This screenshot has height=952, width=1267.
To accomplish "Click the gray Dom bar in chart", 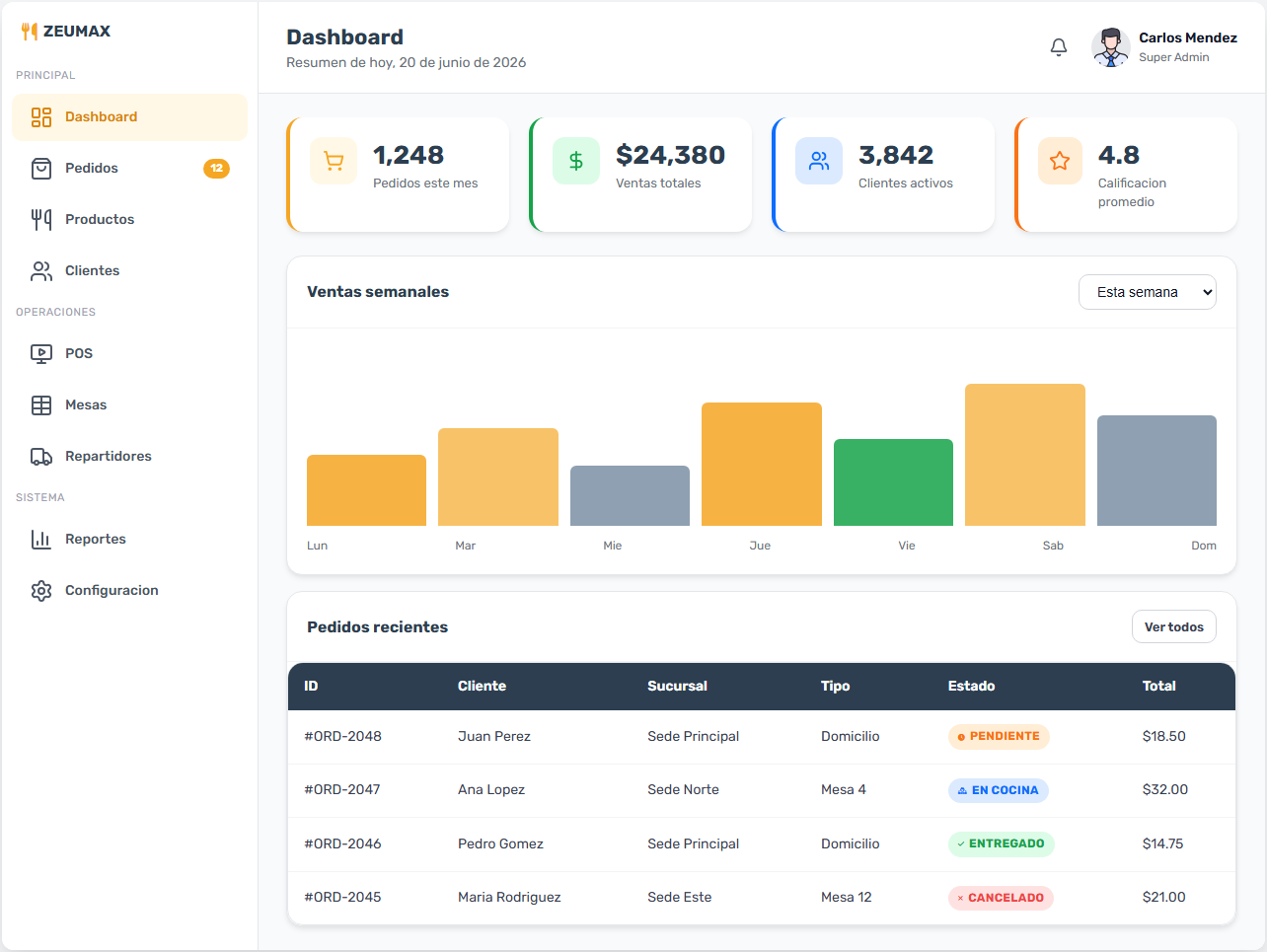I will (x=1156, y=471).
